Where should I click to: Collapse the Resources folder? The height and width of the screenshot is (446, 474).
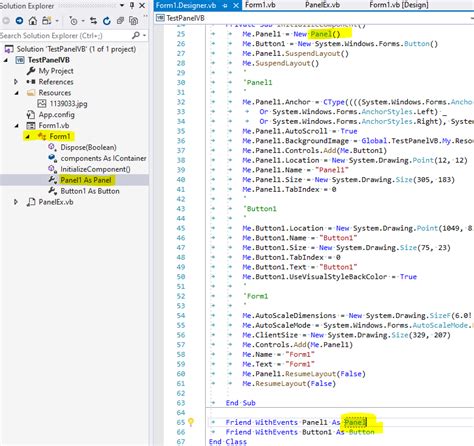(16, 93)
